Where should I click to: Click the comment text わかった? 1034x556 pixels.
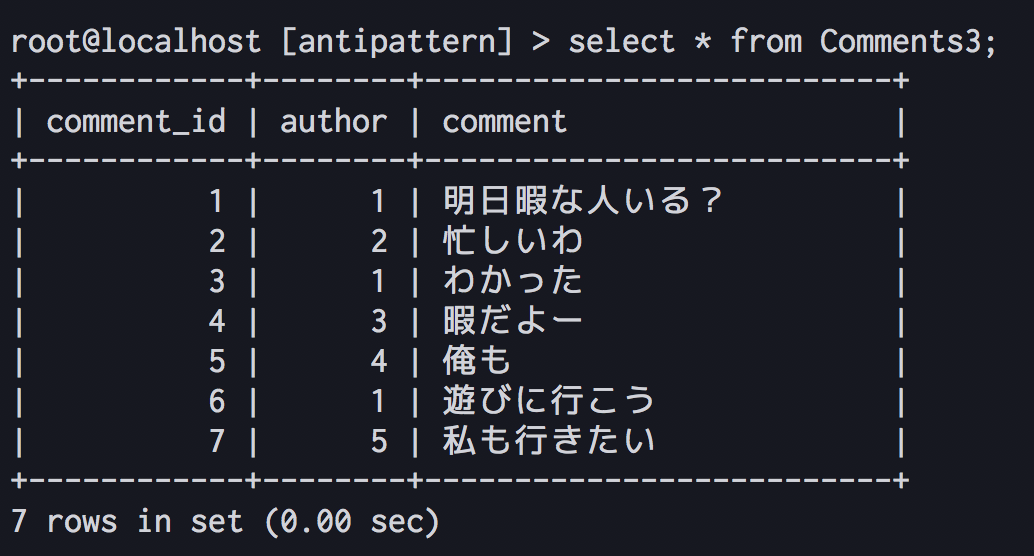click(513, 280)
